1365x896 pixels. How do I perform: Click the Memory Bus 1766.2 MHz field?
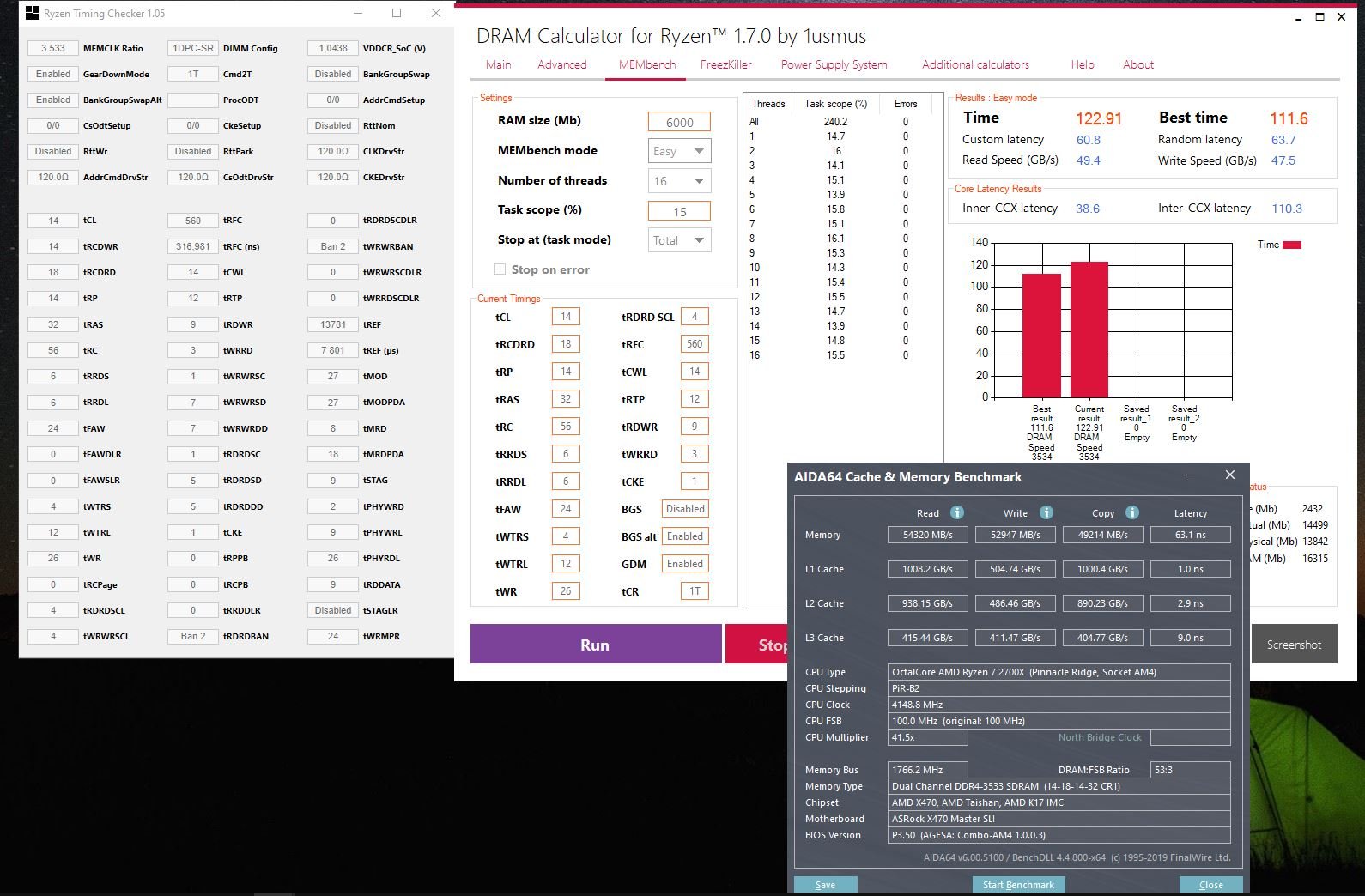[x=928, y=770]
